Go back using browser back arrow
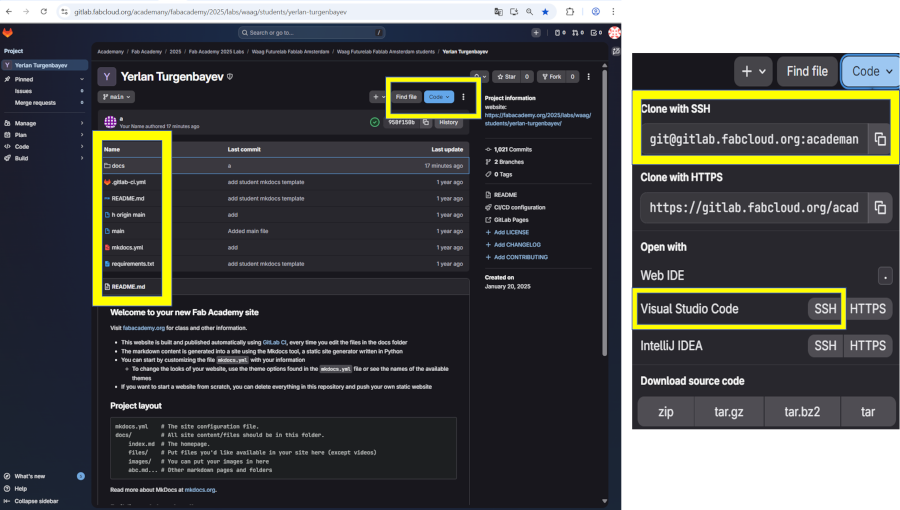The height and width of the screenshot is (510, 900). tap(9, 11)
